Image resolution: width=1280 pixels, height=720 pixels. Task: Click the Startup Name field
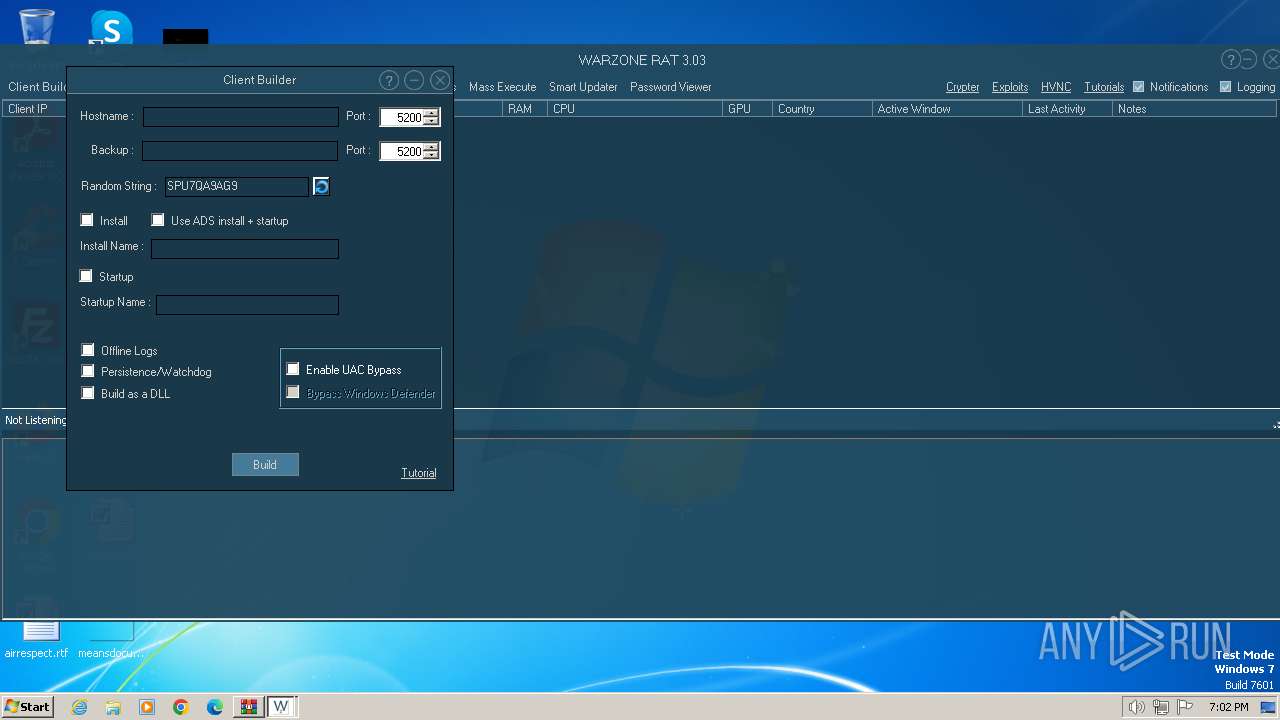click(x=247, y=304)
